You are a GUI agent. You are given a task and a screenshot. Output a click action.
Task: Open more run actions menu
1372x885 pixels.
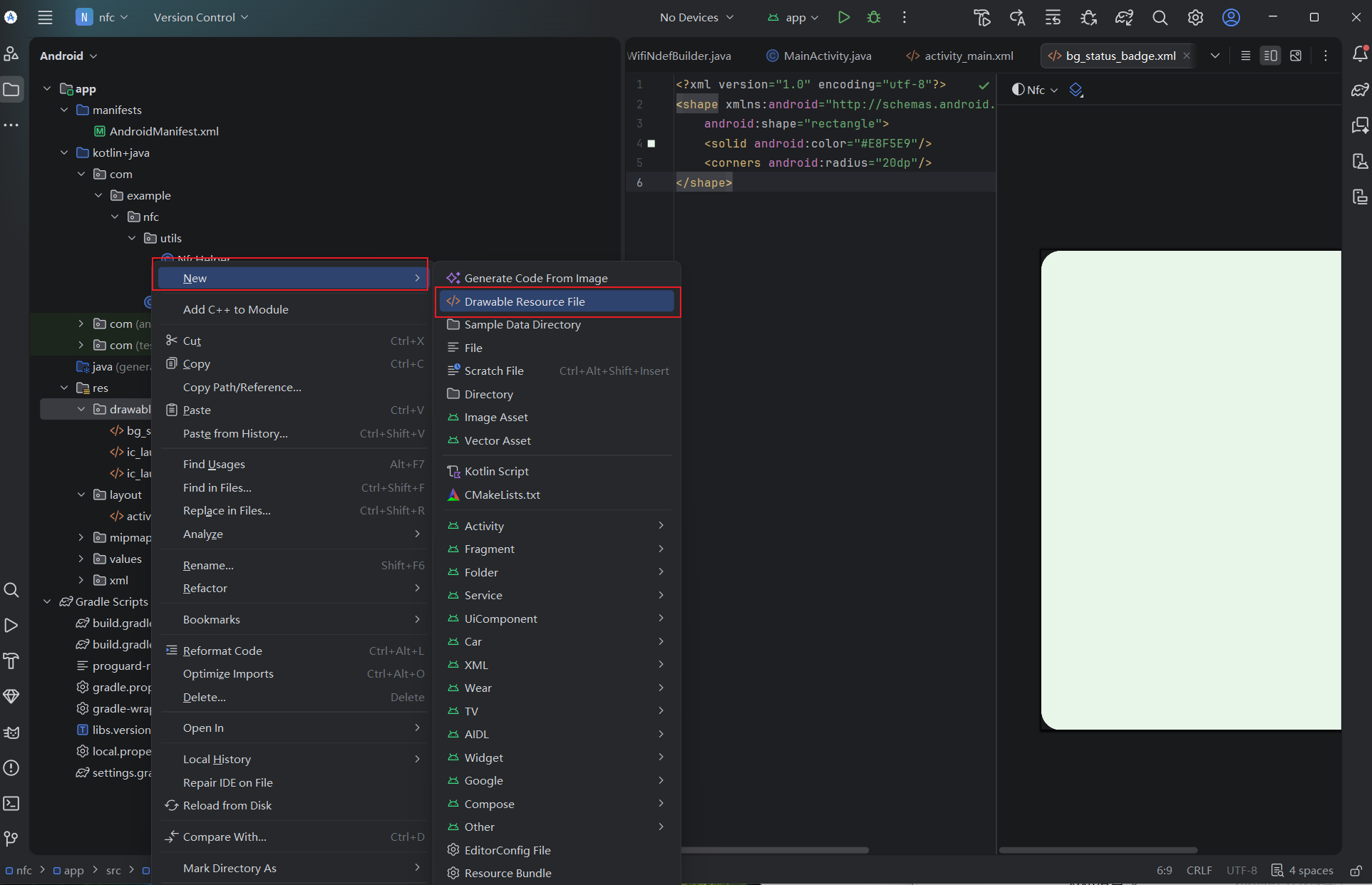tap(904, 17)
